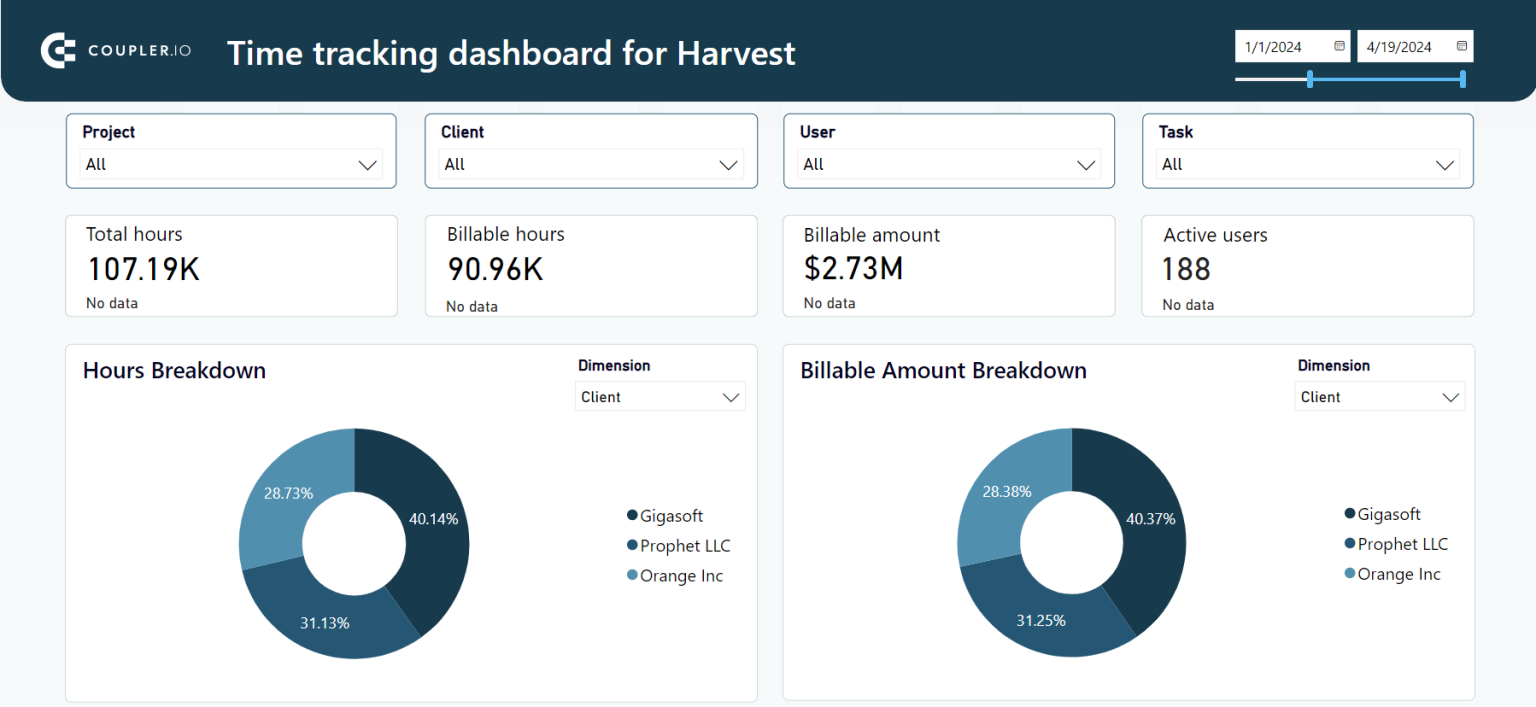Click the Project filter label
This screenshot has width=1536, height=707.
tap(109, 132)
